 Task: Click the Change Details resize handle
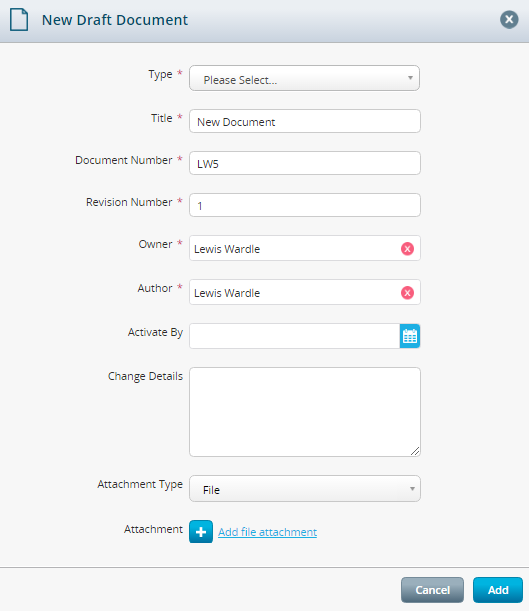[x=415, y=451]
